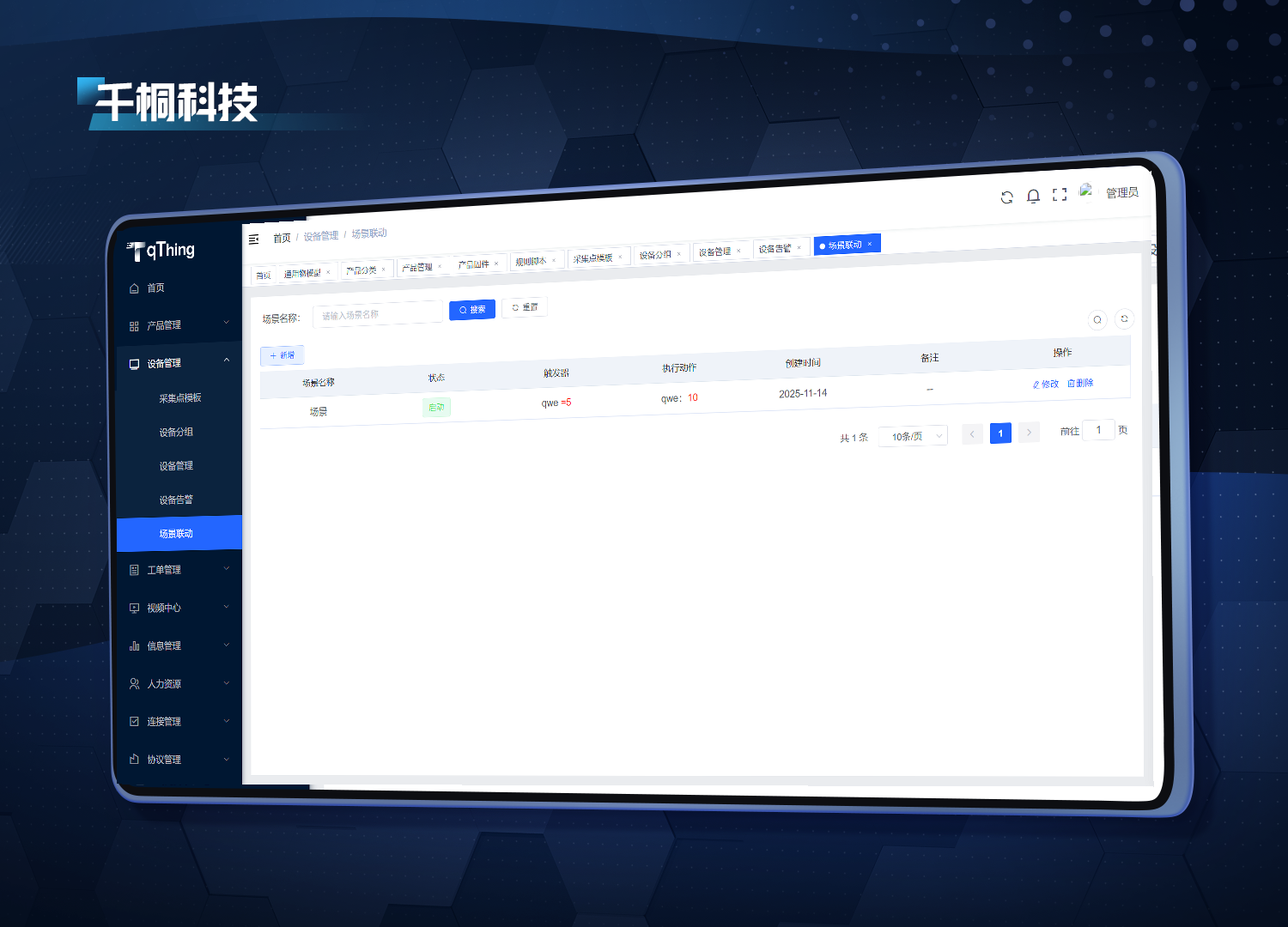The image size is (1288, 927).
Task: Switch to the 首页 tab
Action: [x=264, y=276]
